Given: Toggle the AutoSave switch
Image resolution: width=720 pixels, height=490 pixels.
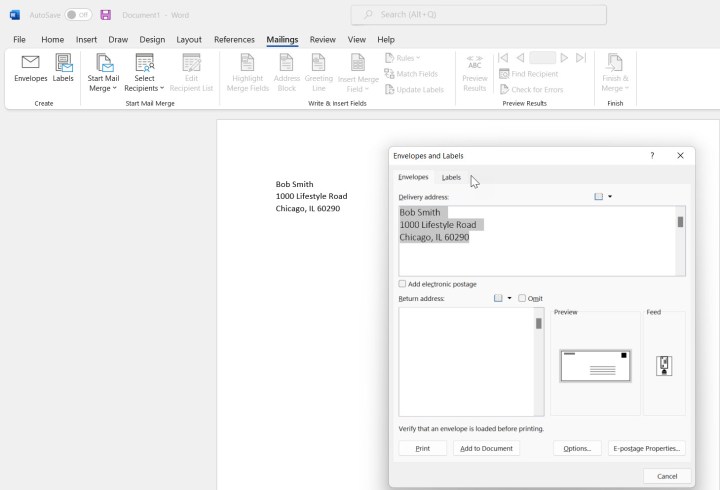Looking at the screenshot, I should coord(78,15).
